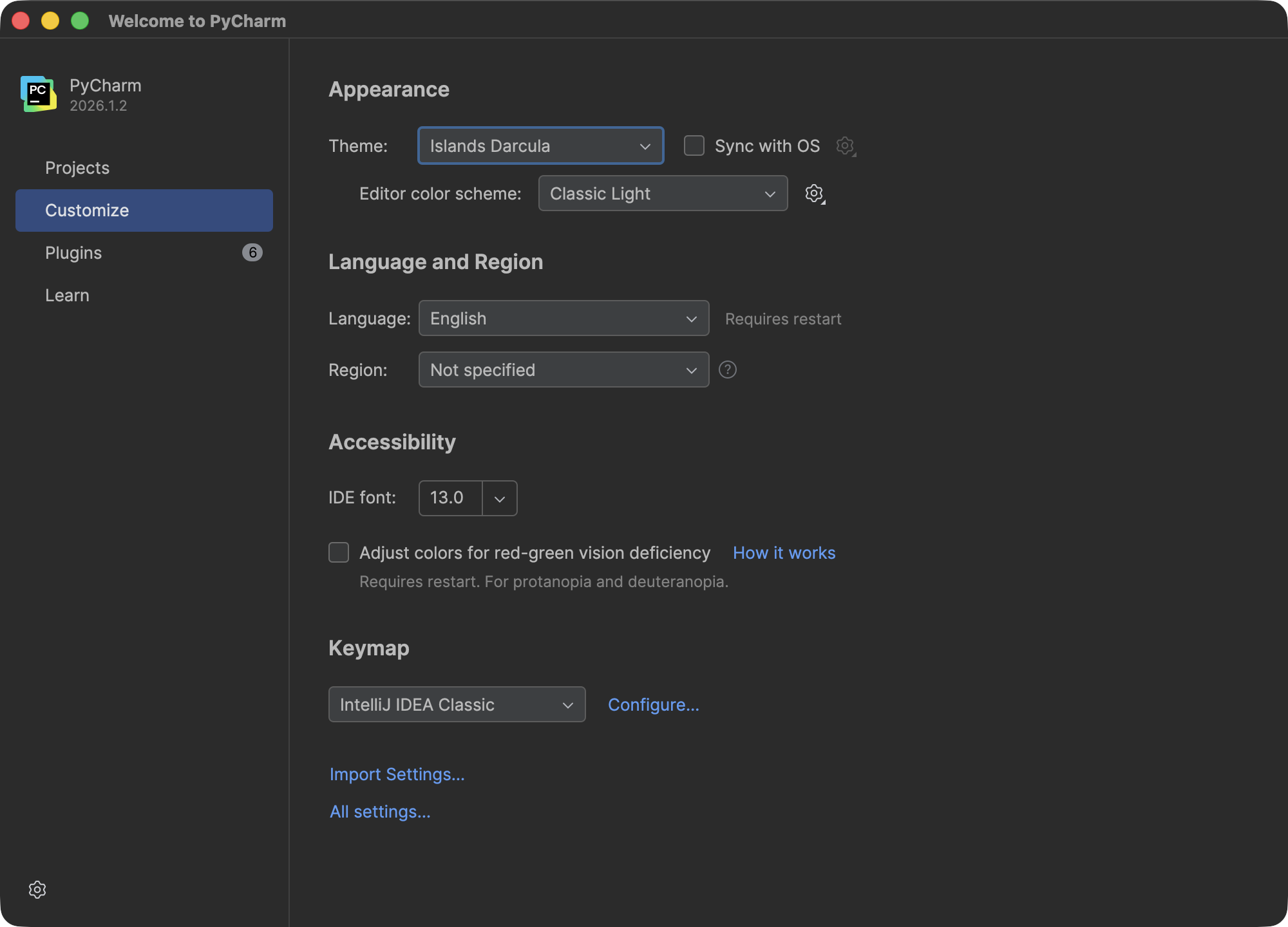Viewport: 1288px width, 927px height.
Task: Click the Language and Region heading
Action: [436, 262]
